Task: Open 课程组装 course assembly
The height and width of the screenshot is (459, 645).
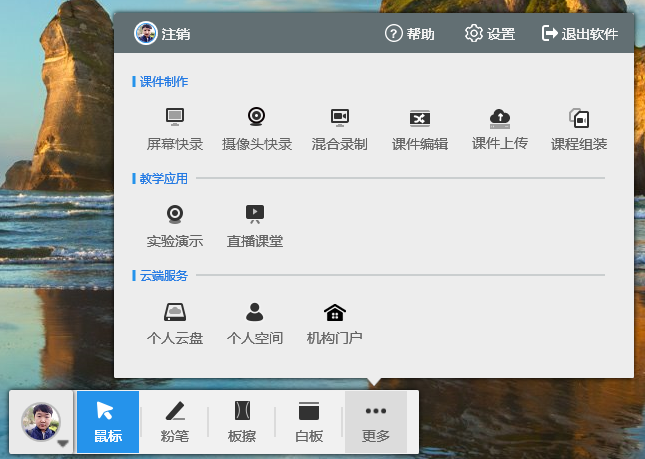Action: pyautogui.click(x=579, y=127)
